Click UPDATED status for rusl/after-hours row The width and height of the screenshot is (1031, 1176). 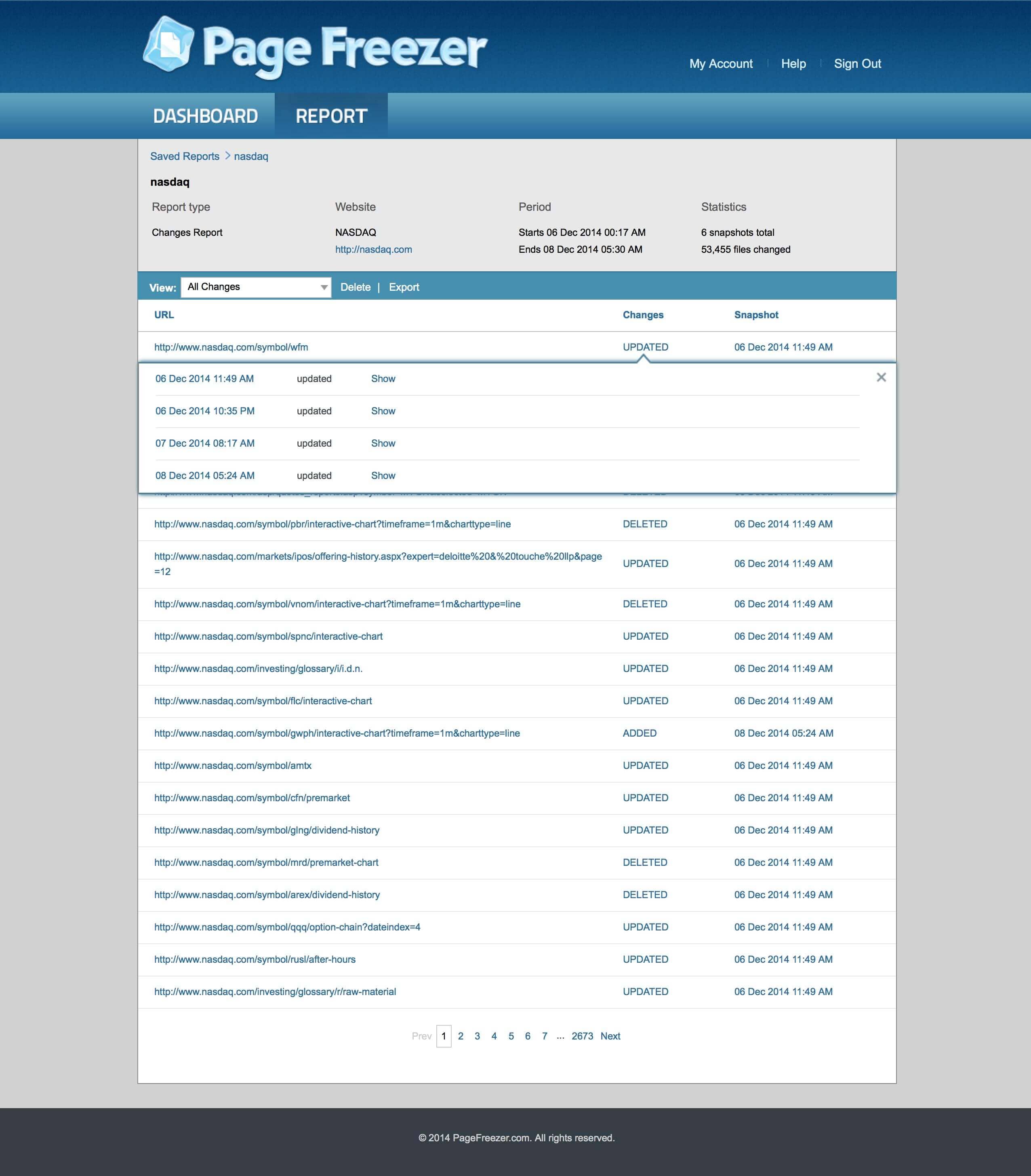[646, 959]
